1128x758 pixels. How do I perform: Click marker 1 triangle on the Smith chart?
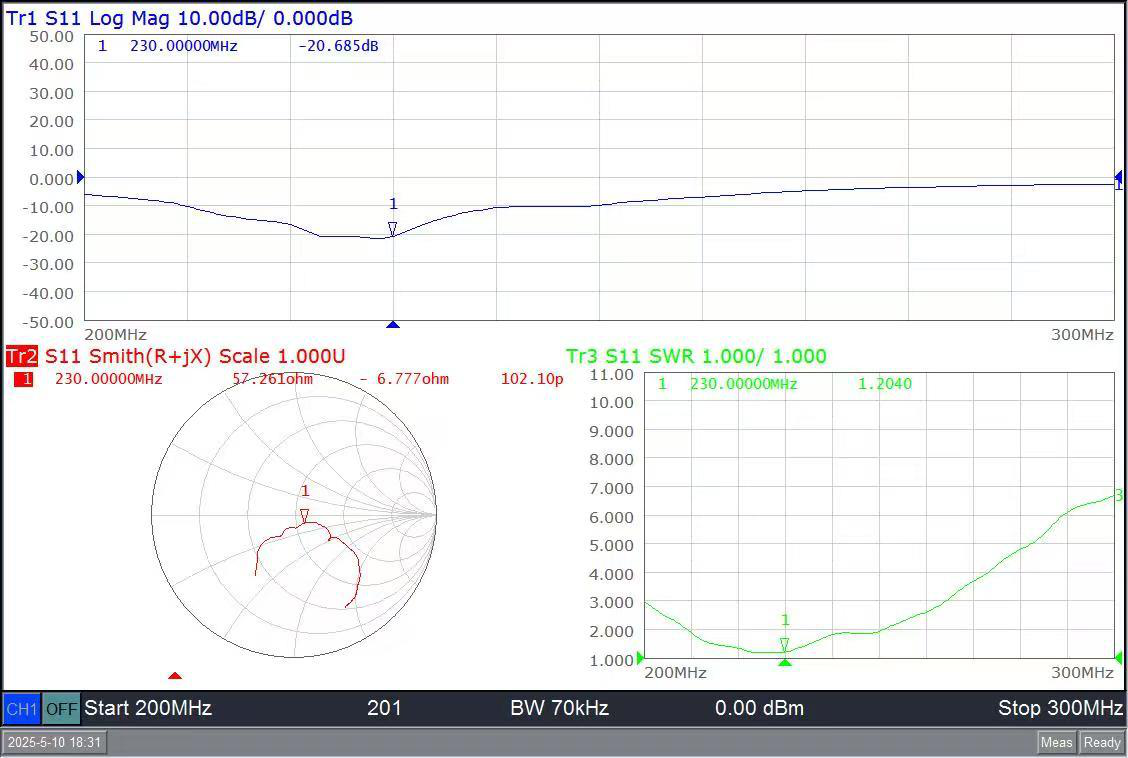click(304, 516)
